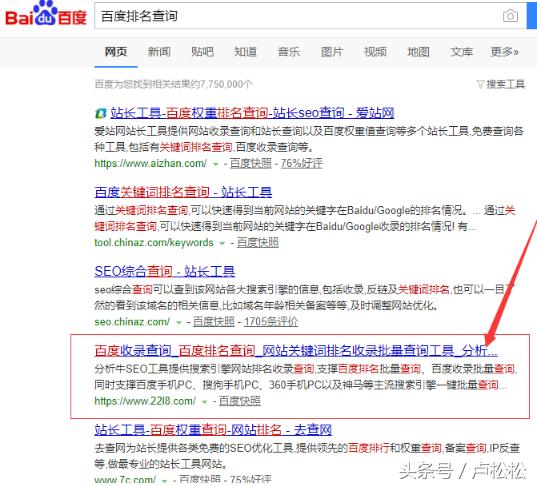Open 百度快照 for aizhan.com result
The height and width of the screenshot is (486, 537).
[251, 163]
